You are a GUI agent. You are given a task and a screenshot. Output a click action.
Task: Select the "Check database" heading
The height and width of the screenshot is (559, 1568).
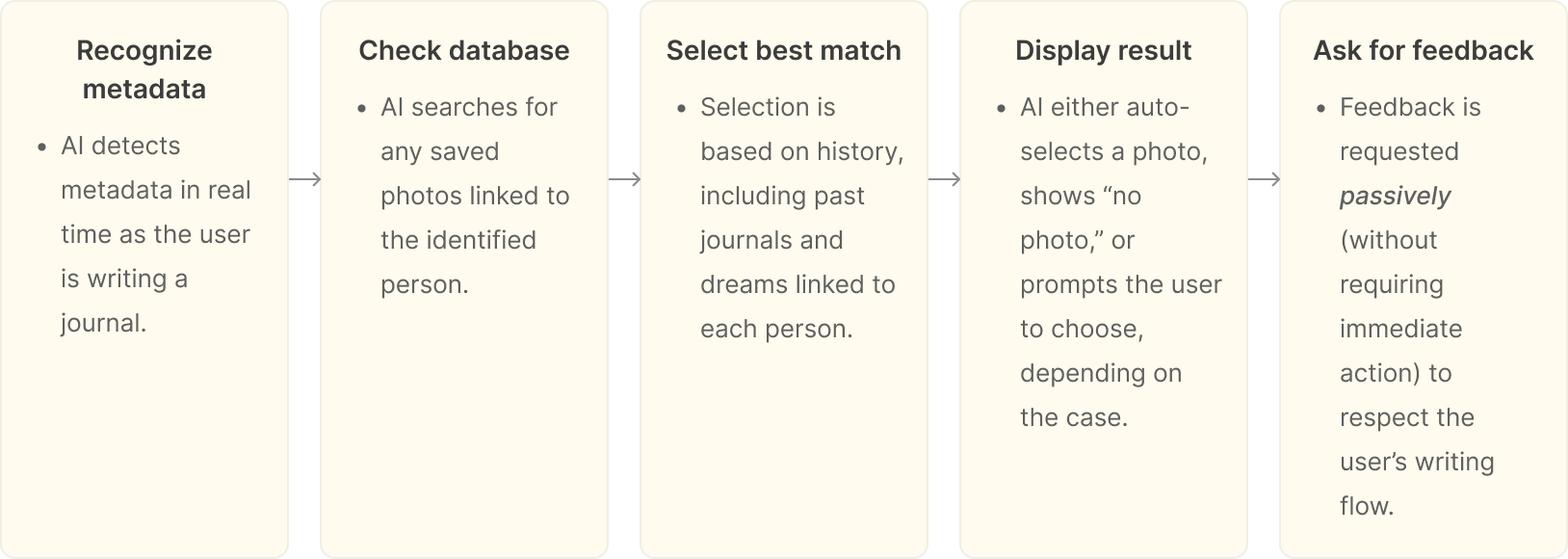[x=464, y=50]
